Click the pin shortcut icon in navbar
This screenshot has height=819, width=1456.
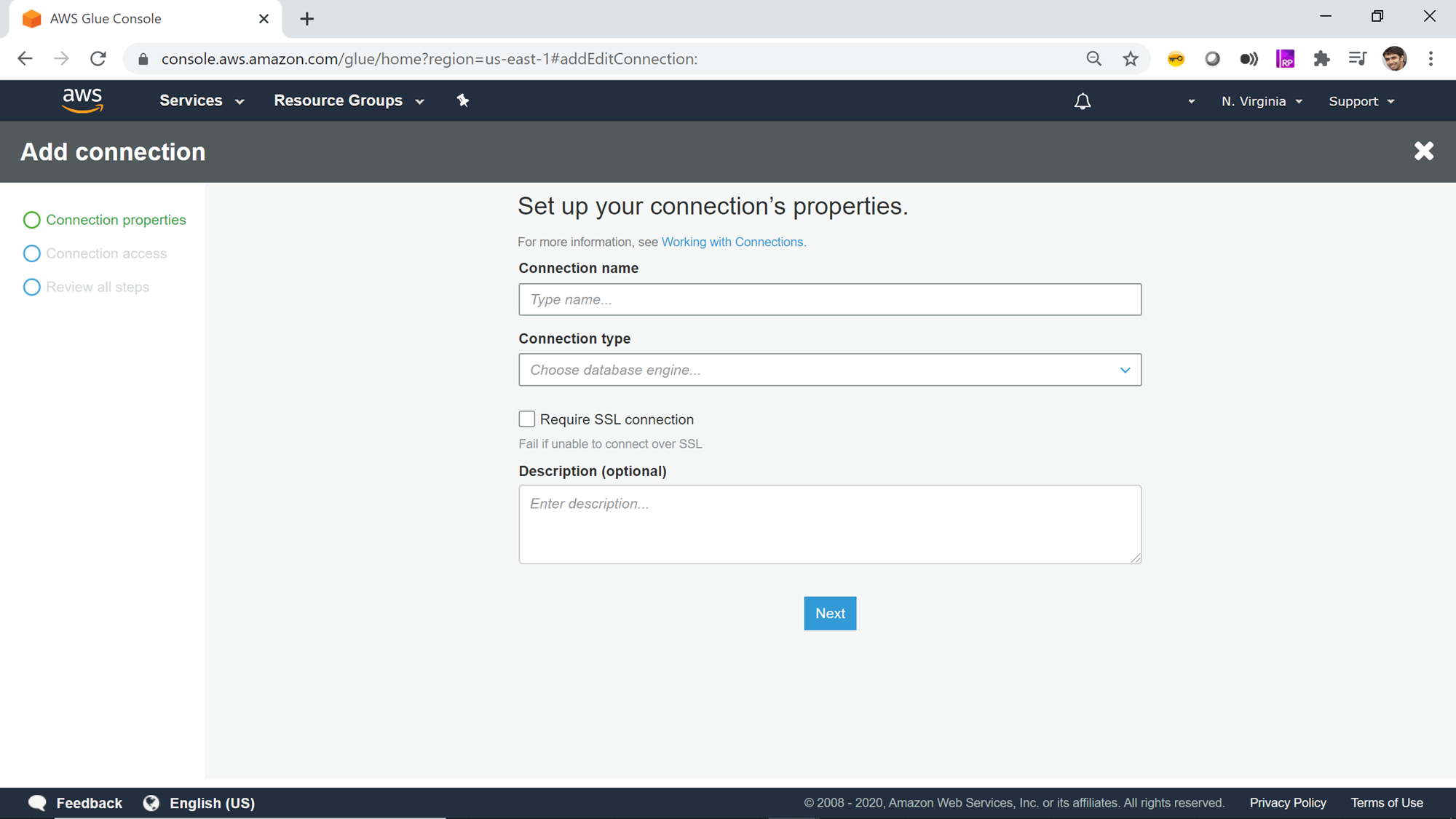[463, 100]
